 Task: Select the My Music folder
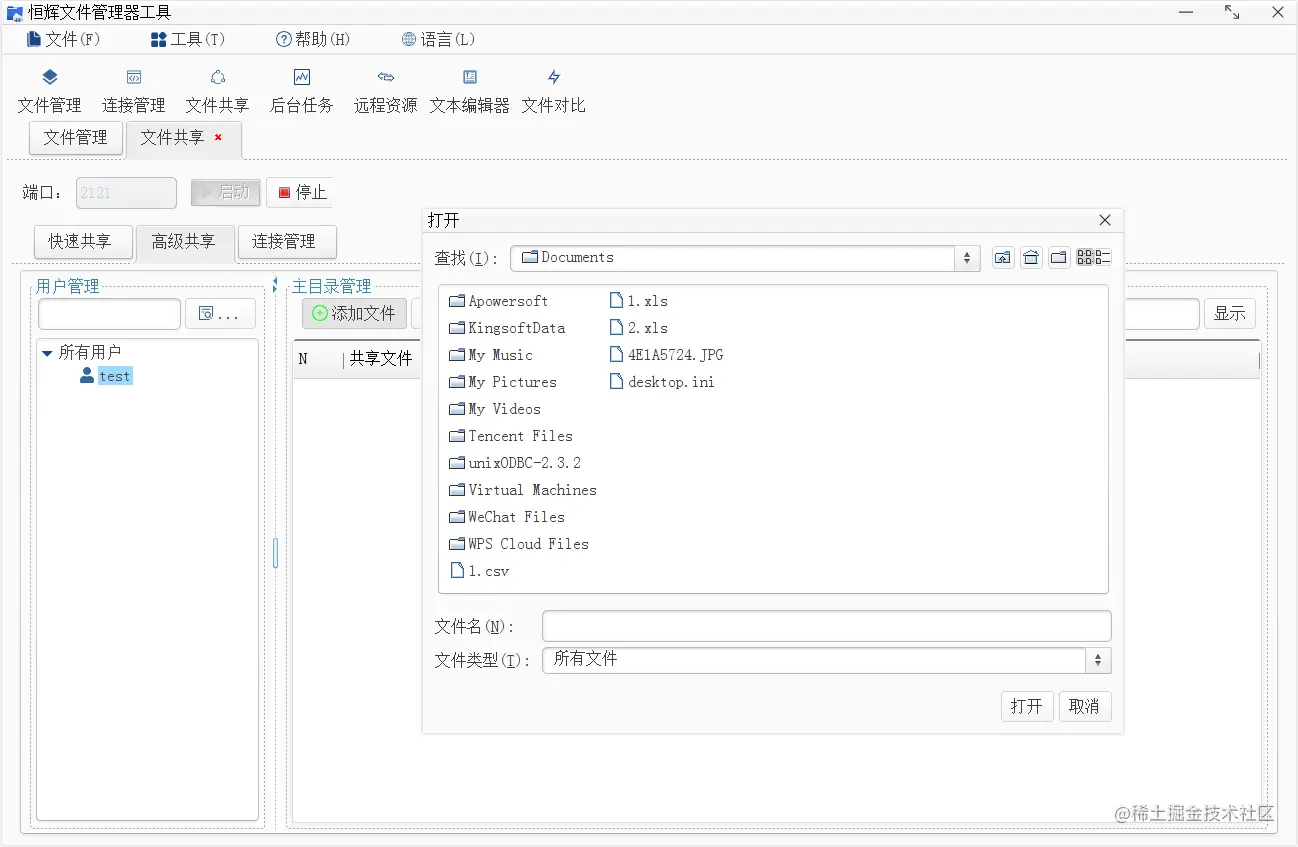pyautogui.click(x=491, y=355)
